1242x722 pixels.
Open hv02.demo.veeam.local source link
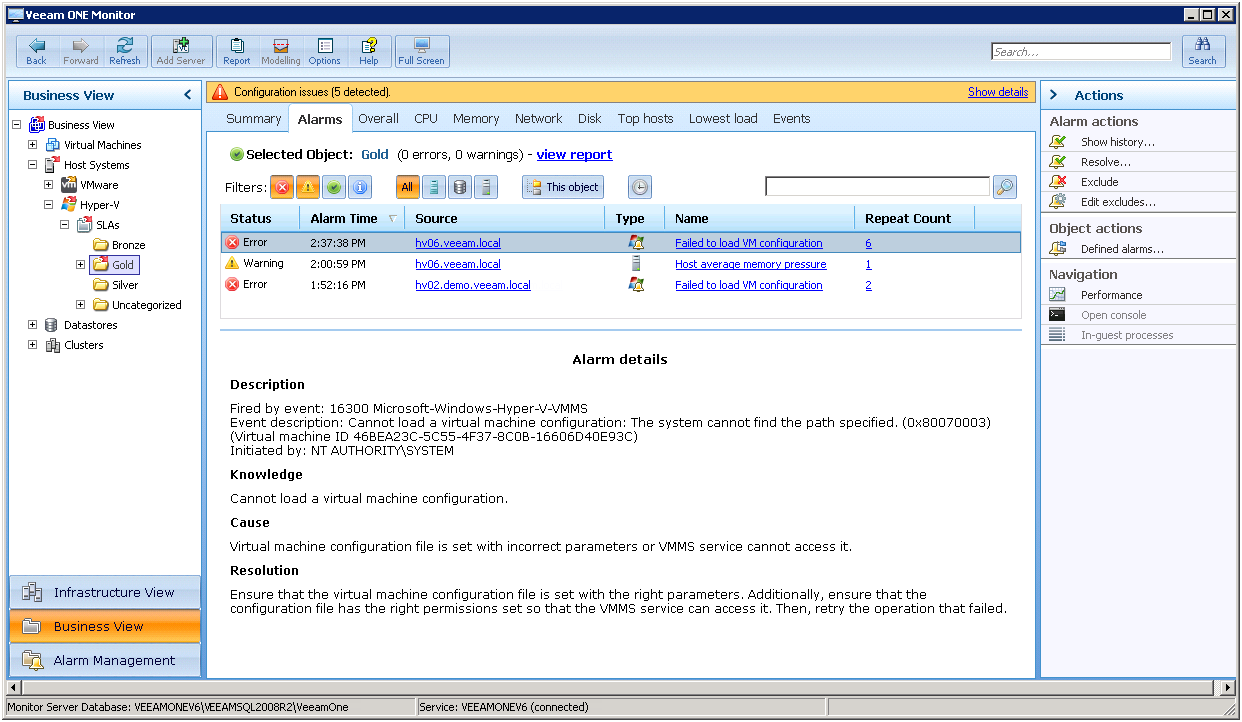pos(473,285)
